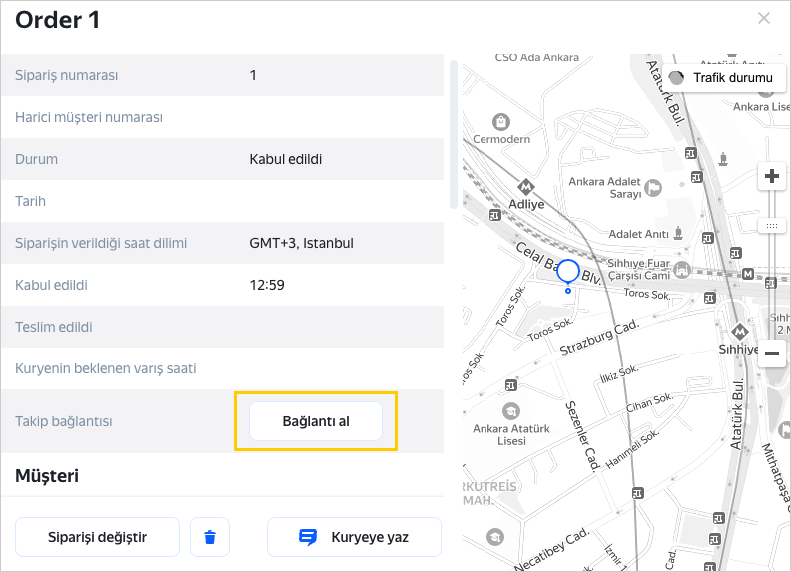
Task: Click the blue order location pin
Action: click(x=568, y=271)
